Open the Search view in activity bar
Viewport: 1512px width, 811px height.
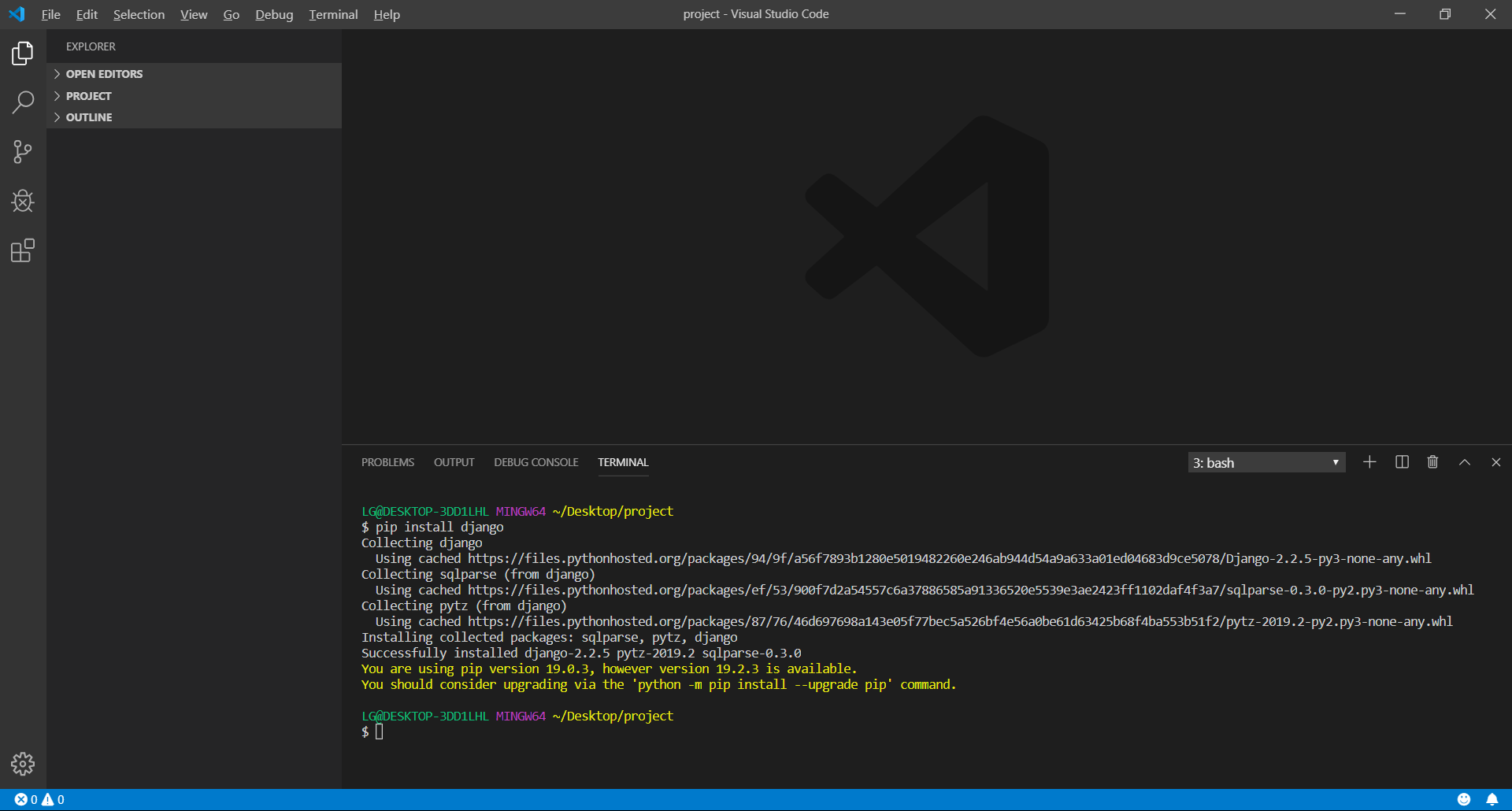(x=23, y=102)
